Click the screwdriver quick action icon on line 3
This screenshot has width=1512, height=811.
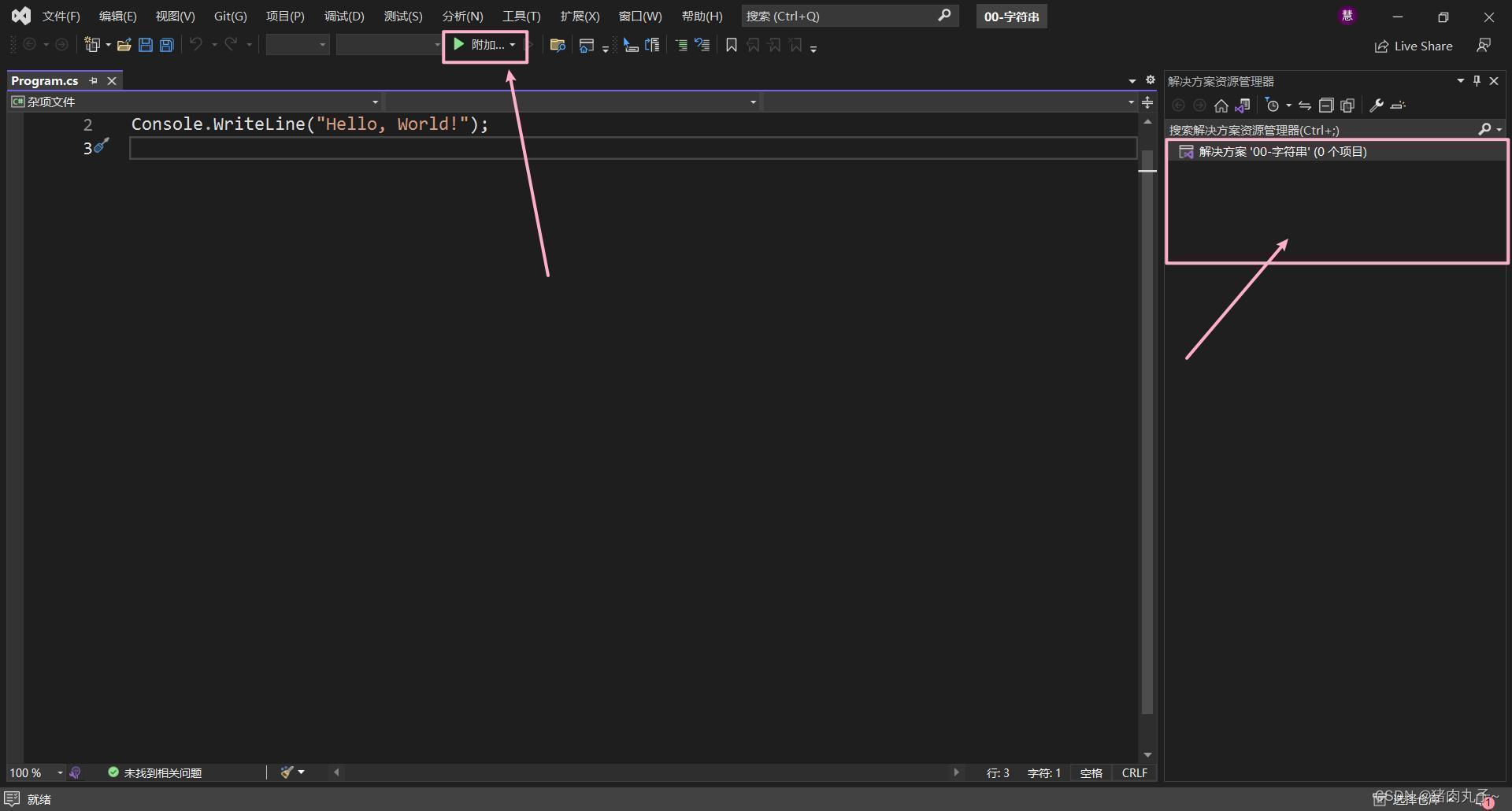pos(102,146)
